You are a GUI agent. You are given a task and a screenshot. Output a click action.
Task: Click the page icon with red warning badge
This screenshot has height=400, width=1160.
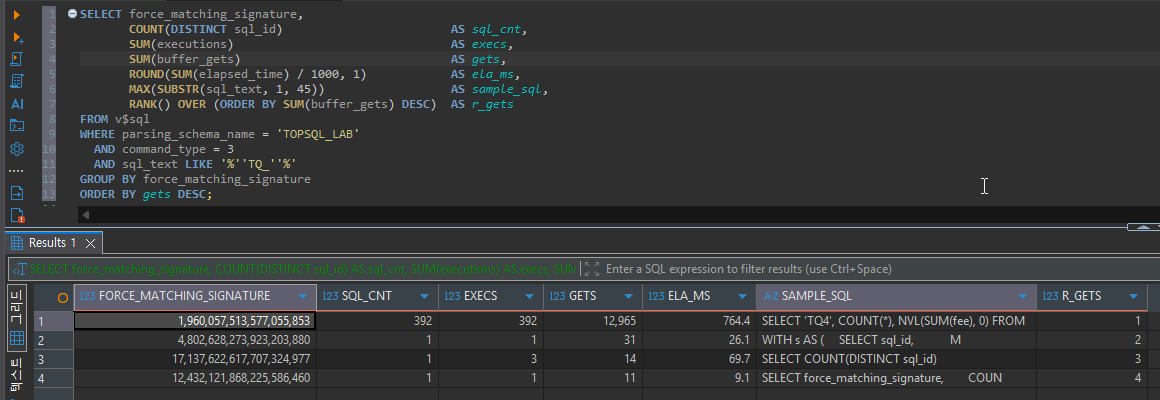[17, 216]
